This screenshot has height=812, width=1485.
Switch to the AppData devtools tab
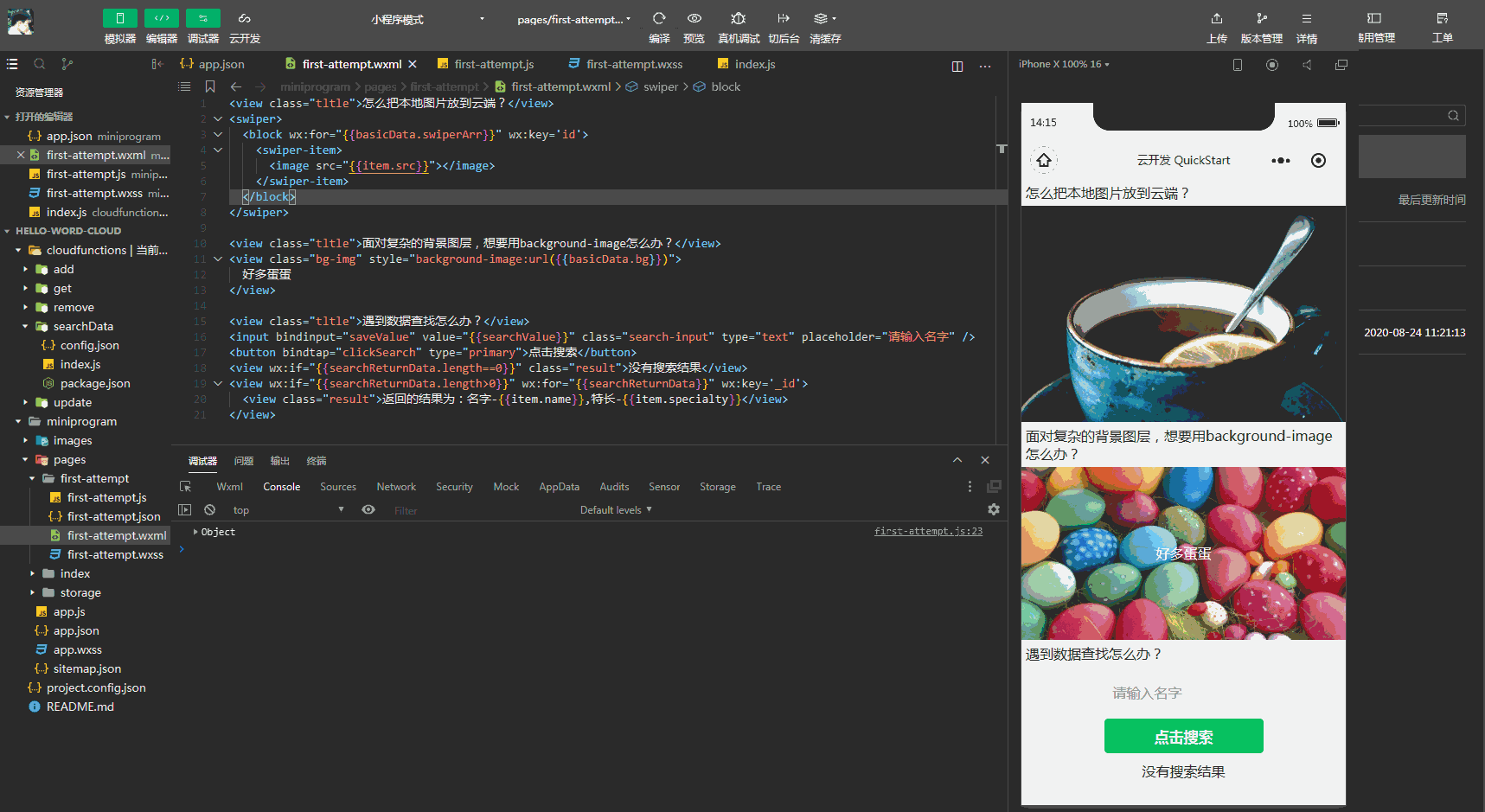click(559, 487)
